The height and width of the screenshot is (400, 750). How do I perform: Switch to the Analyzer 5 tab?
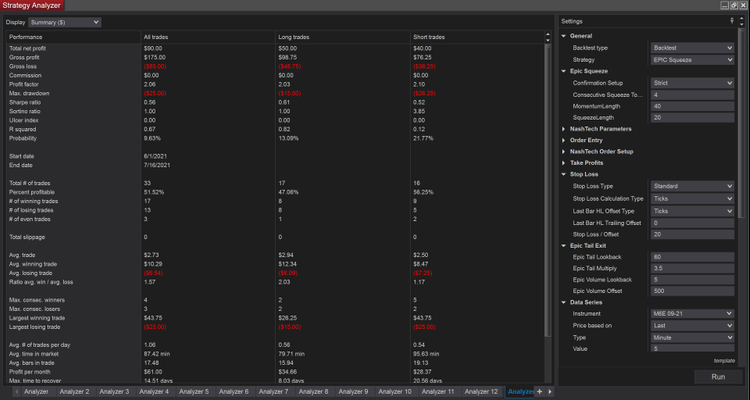coord(193,392)
